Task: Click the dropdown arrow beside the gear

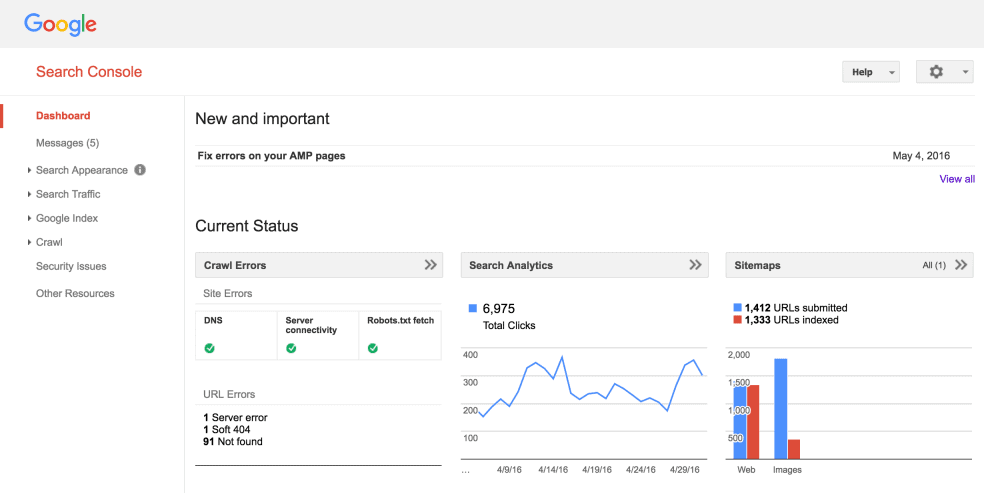Action: click(965, 73)
